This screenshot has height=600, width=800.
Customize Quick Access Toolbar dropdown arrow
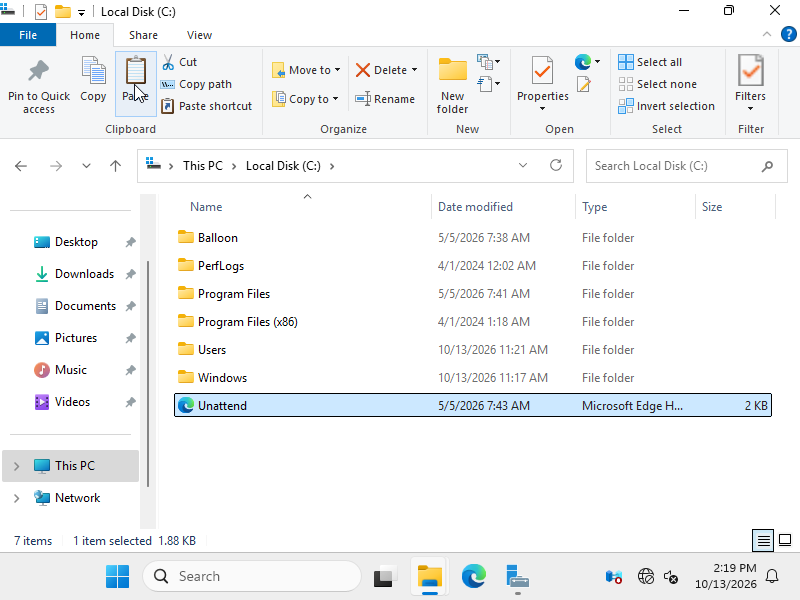point(81,13)
